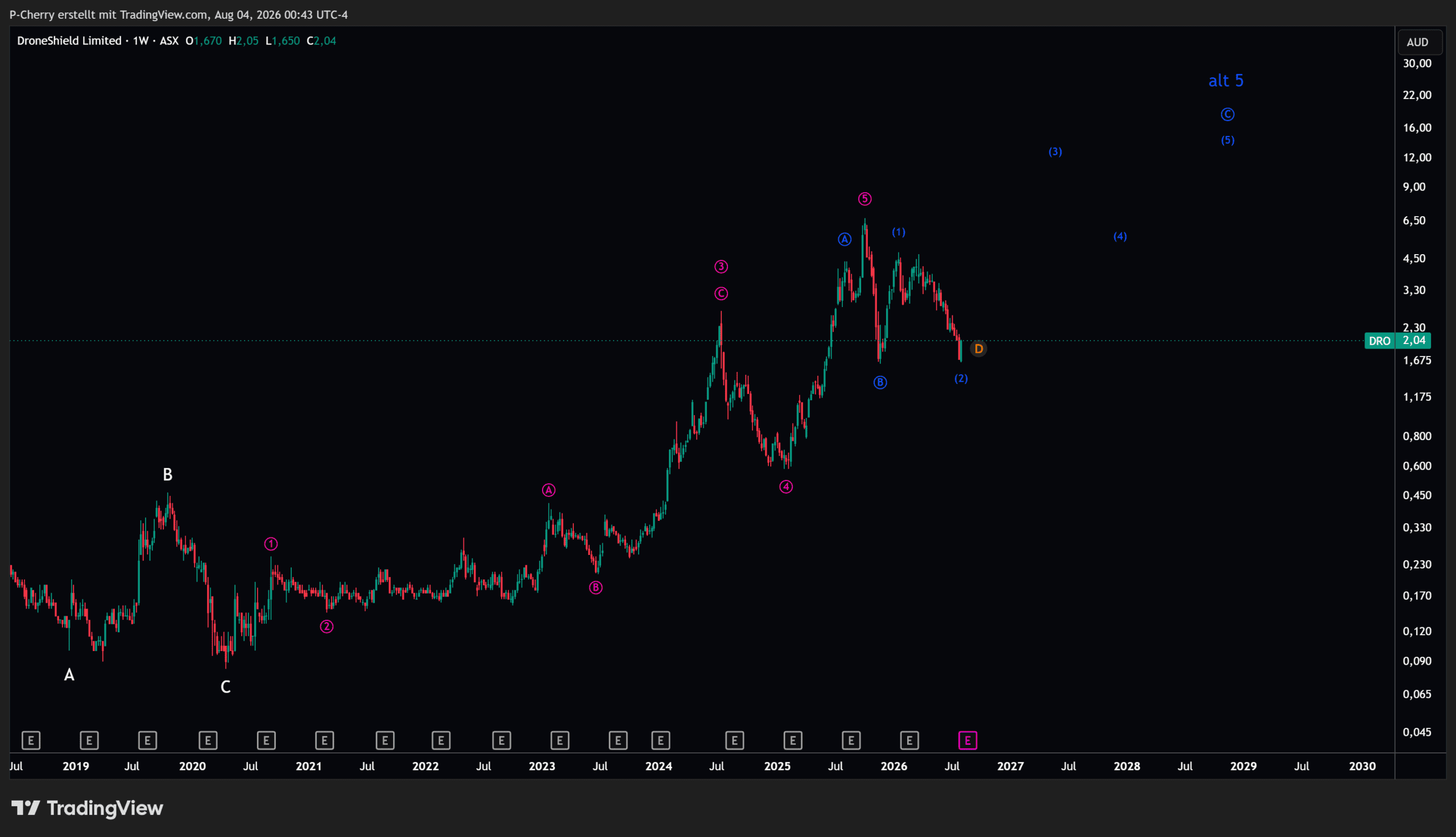Select the pink circled A wave label
Image resolution: width=1456 pixels, height=837 pixels.
point(548,490)
